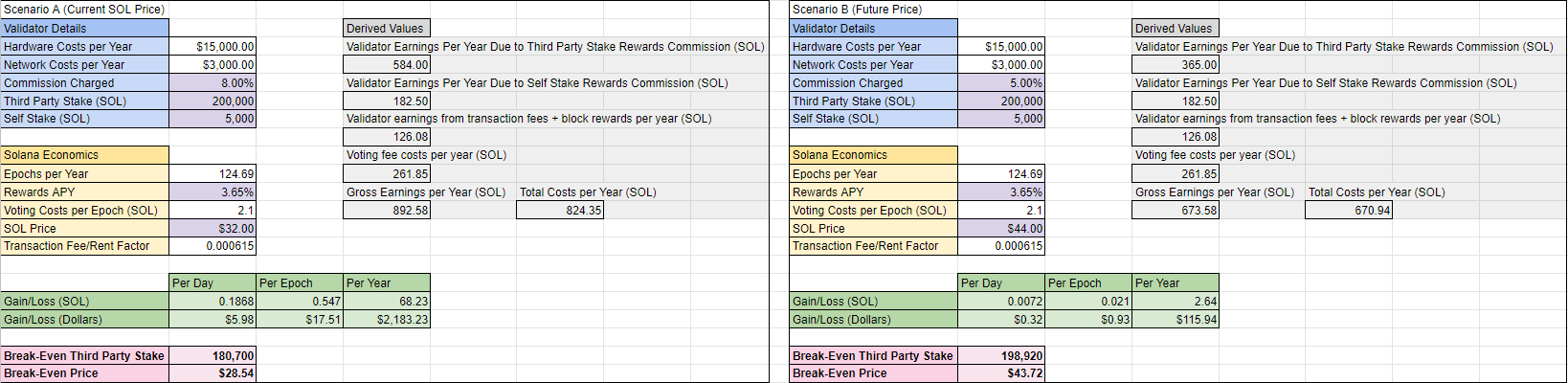Click the Break-Even Third Party Stake value 180,700
Screen dimensions: 1568x383
213,356
